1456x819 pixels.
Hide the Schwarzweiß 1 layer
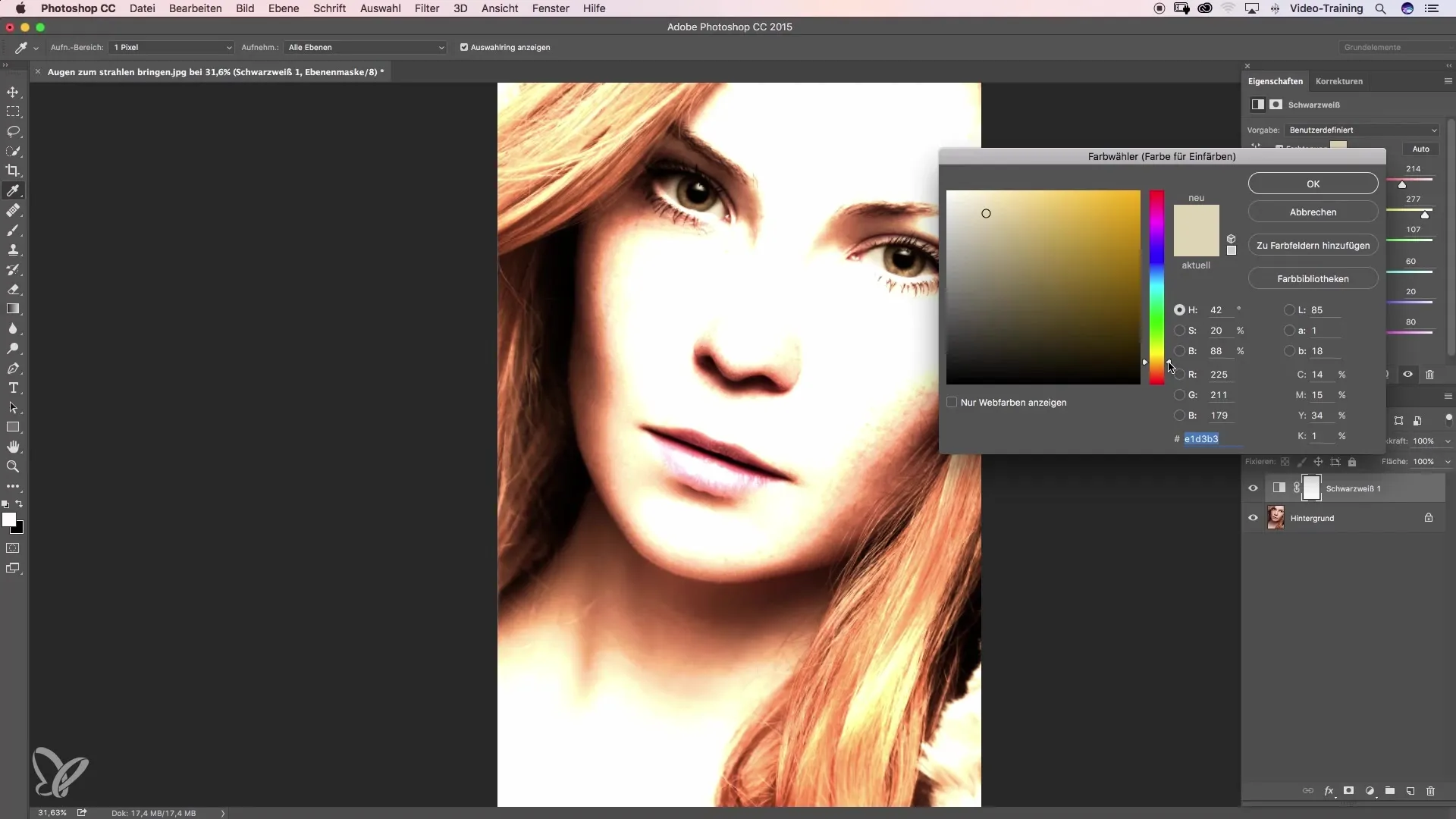click(1253, 488)
